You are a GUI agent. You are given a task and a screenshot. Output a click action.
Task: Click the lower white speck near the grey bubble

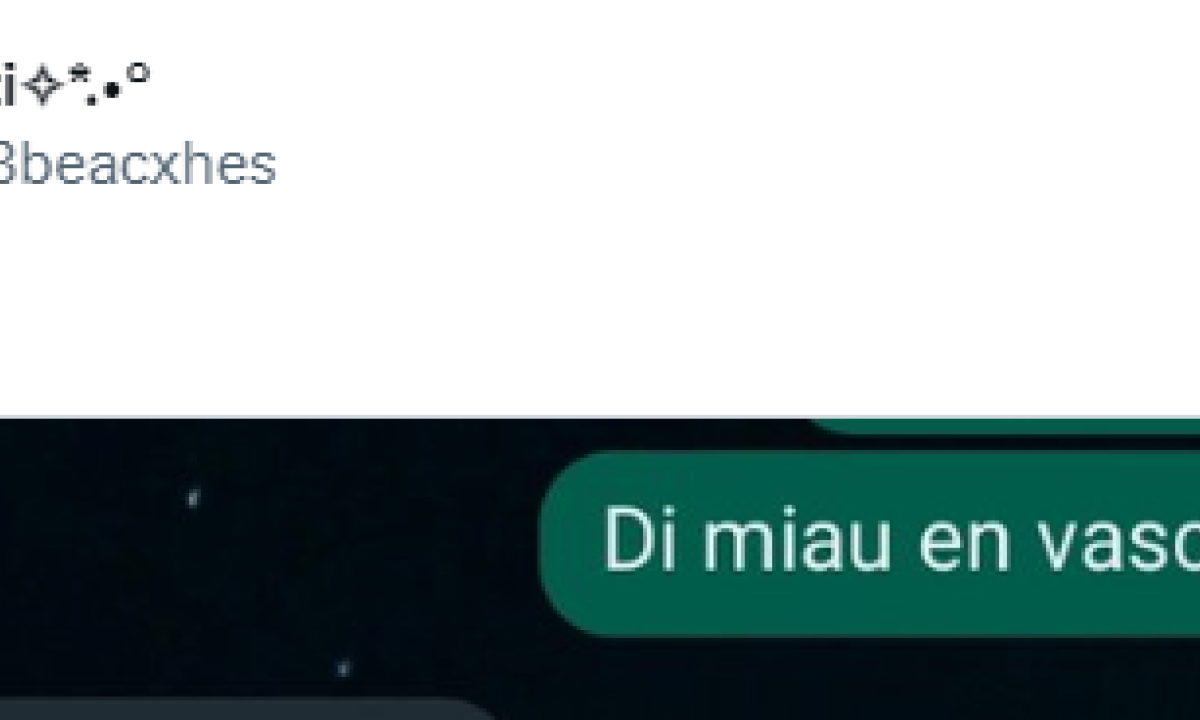click(x=343, y=667)
